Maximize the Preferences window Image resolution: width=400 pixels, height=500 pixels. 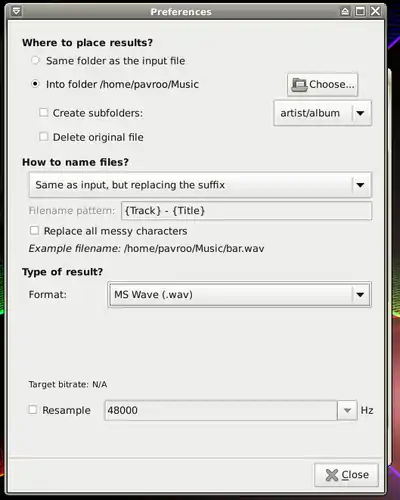[x=360, y=12]
